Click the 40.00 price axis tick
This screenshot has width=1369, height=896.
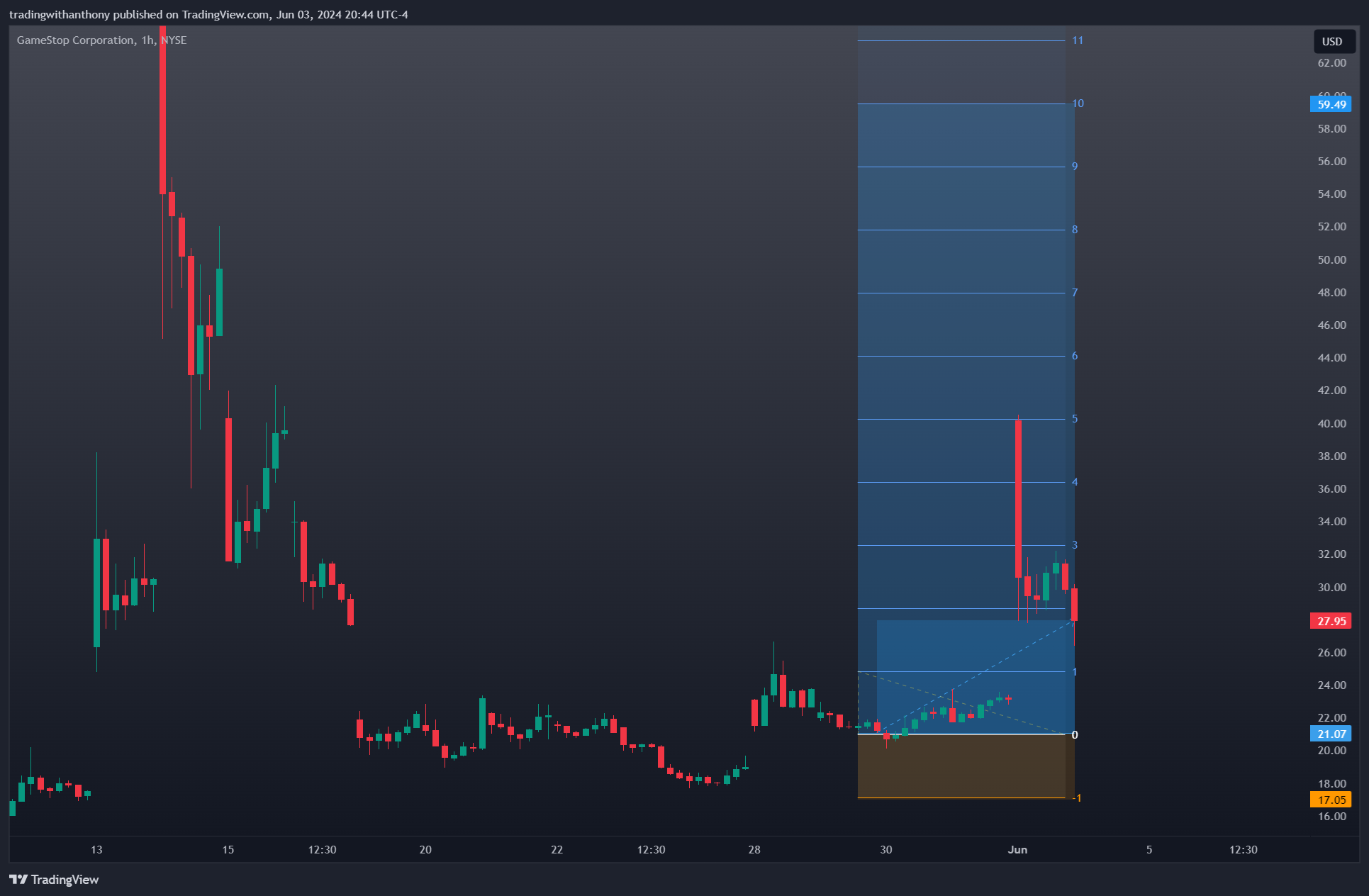(1331, 424)
